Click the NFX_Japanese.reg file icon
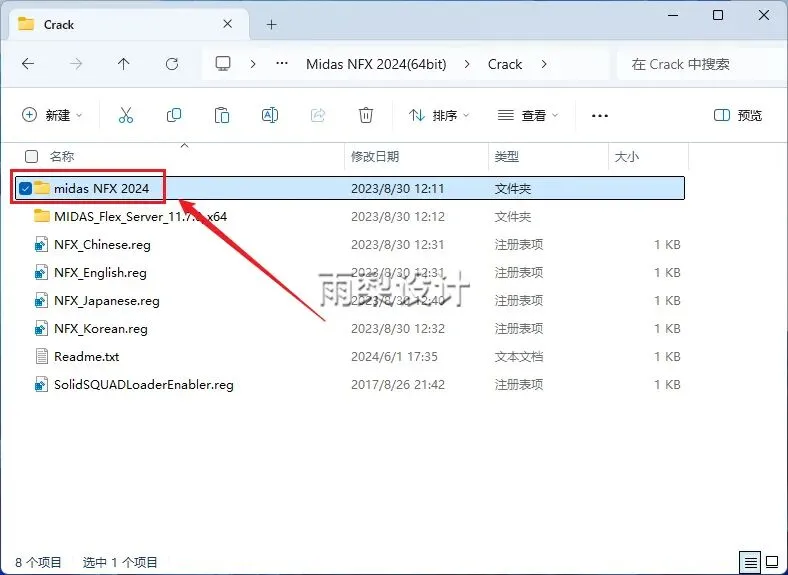The image size is (788, 575). pyautogui.click(x=41, y=301)
